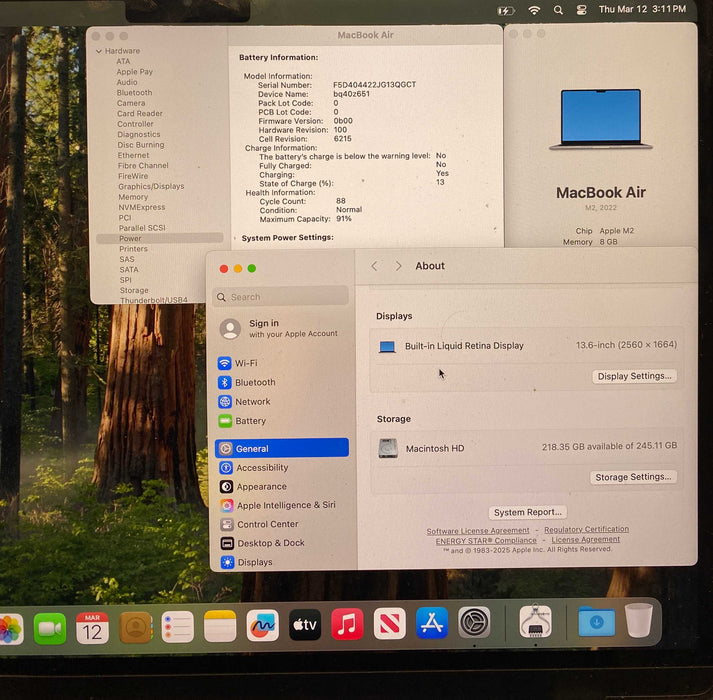Open System Information icon in Dock

(x=535, y=621)
